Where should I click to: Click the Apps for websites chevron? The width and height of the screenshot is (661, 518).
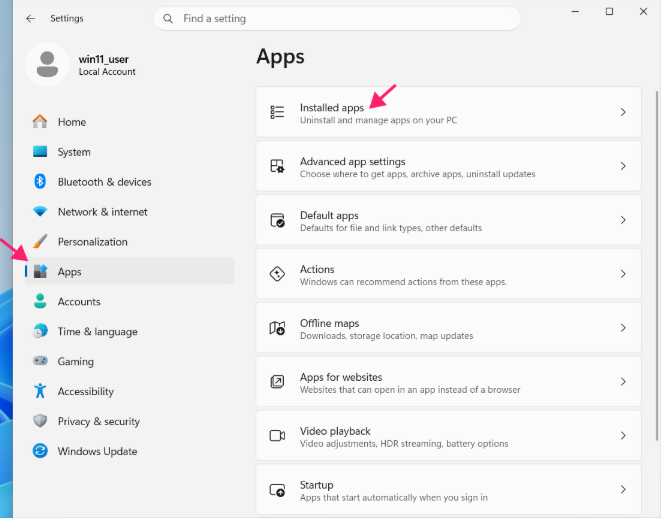click(623, 382)
